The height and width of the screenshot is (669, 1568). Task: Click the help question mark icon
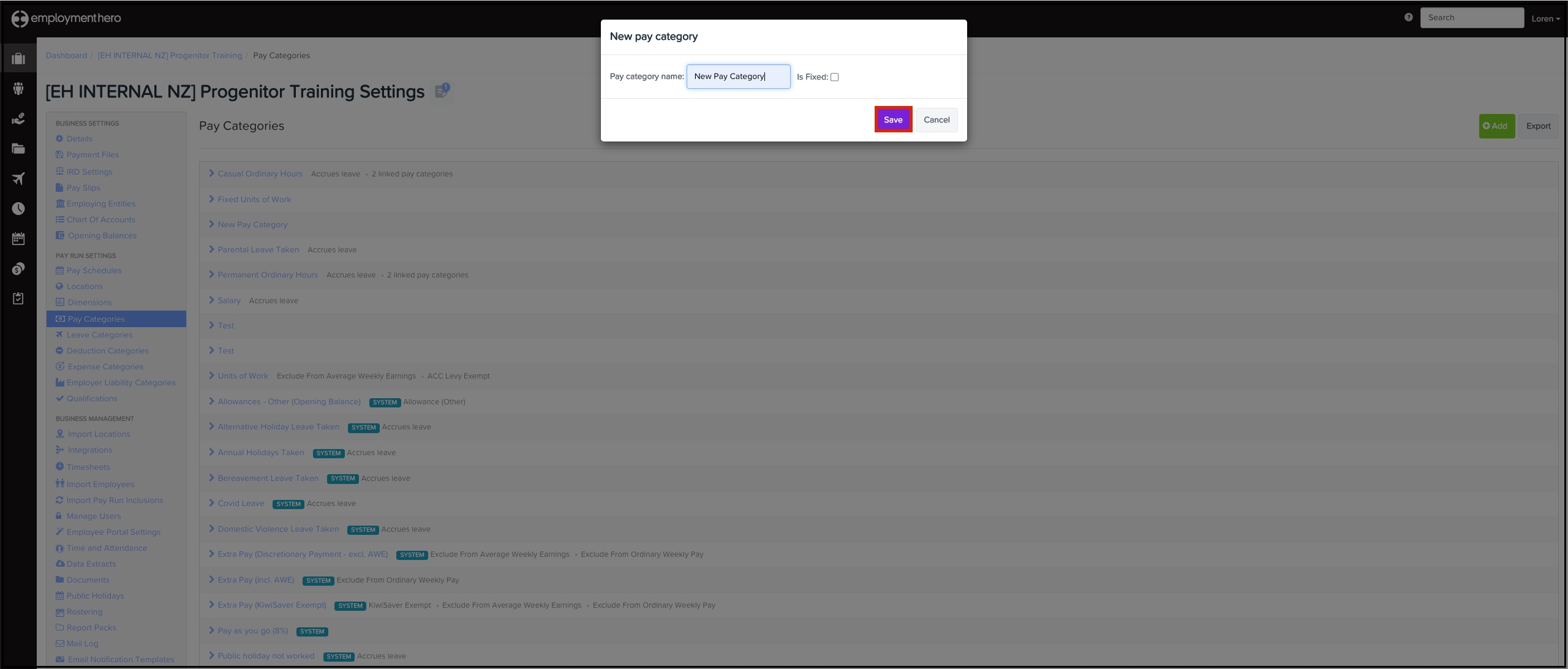(x=1408, y=17)
